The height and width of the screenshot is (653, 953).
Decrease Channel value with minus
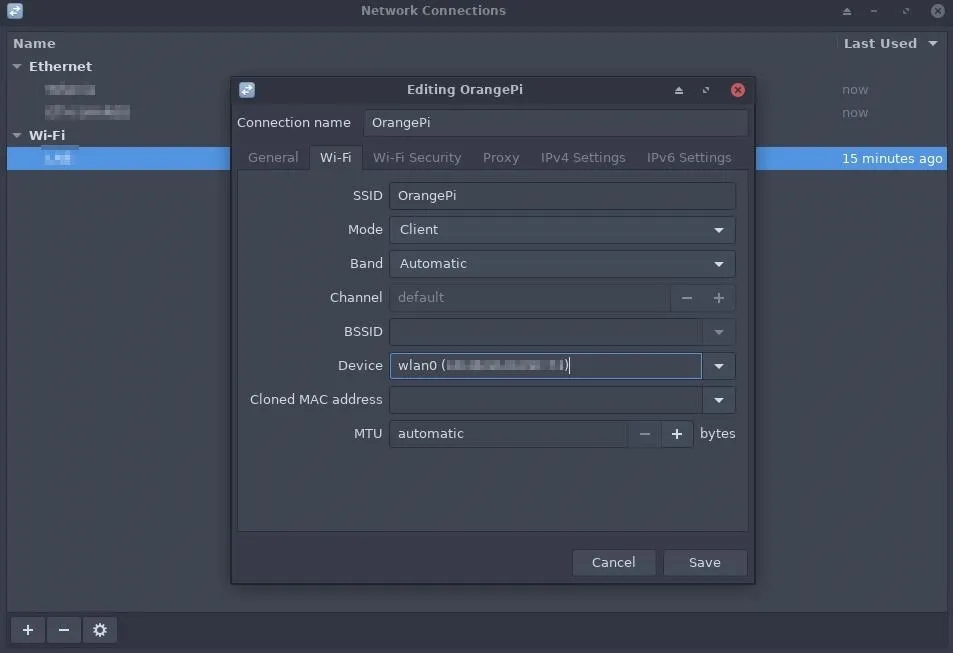tap(687, 298)
